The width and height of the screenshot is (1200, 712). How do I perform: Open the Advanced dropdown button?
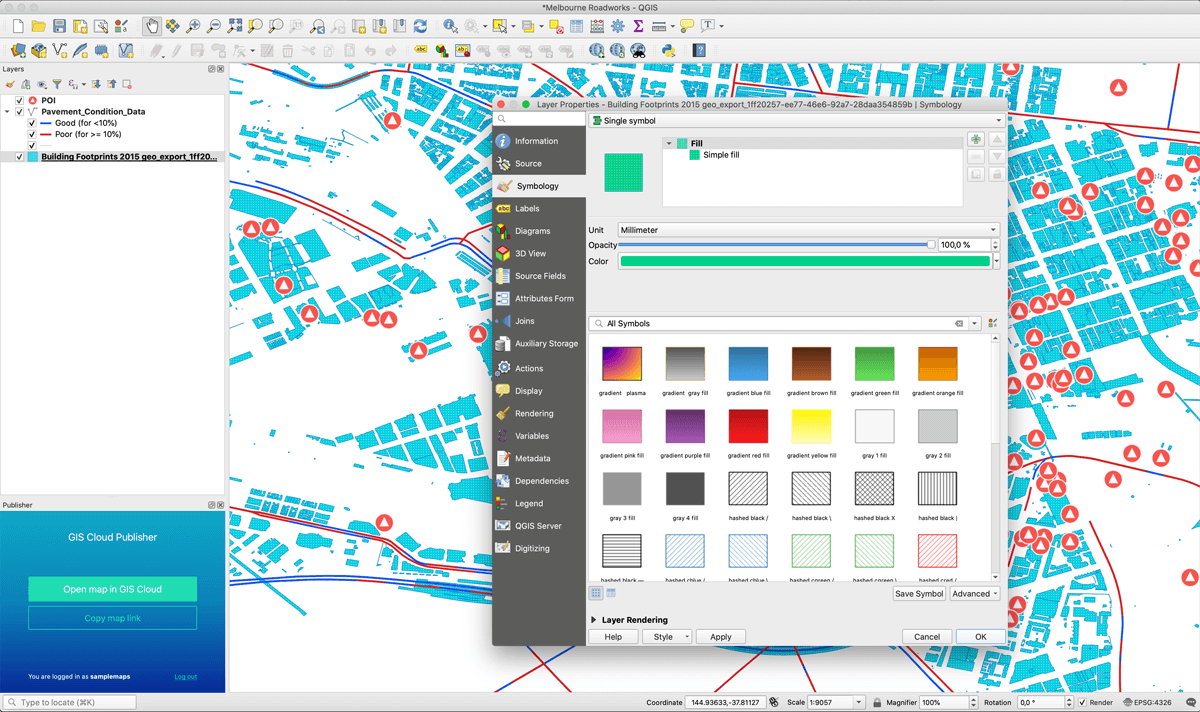click(974, 594)
